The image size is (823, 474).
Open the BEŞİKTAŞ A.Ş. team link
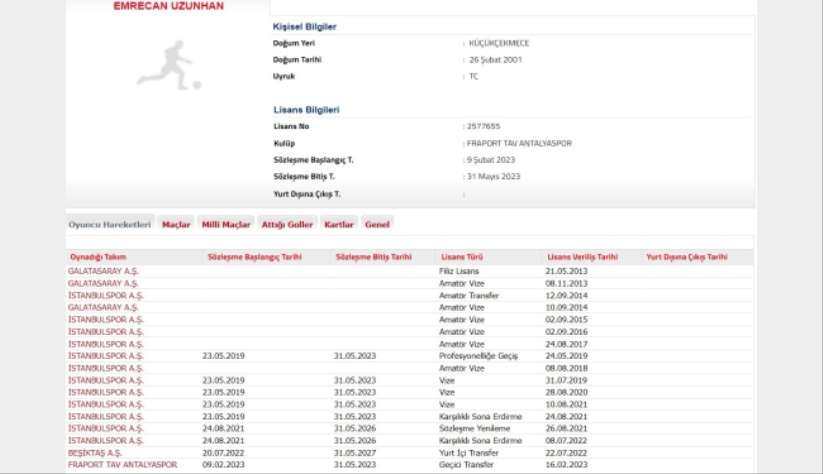94,452
